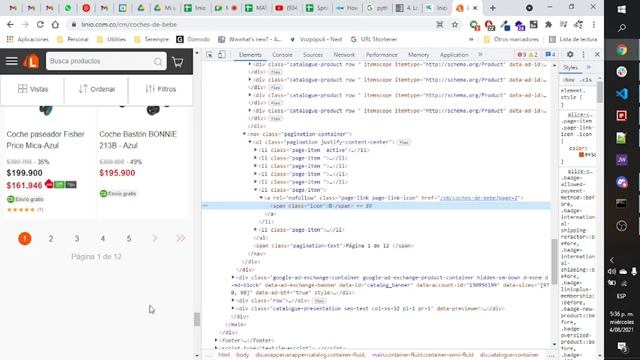Open the Performance tab
The height and width of the screenshot is (360, 640).
click(x=381, y=55)
